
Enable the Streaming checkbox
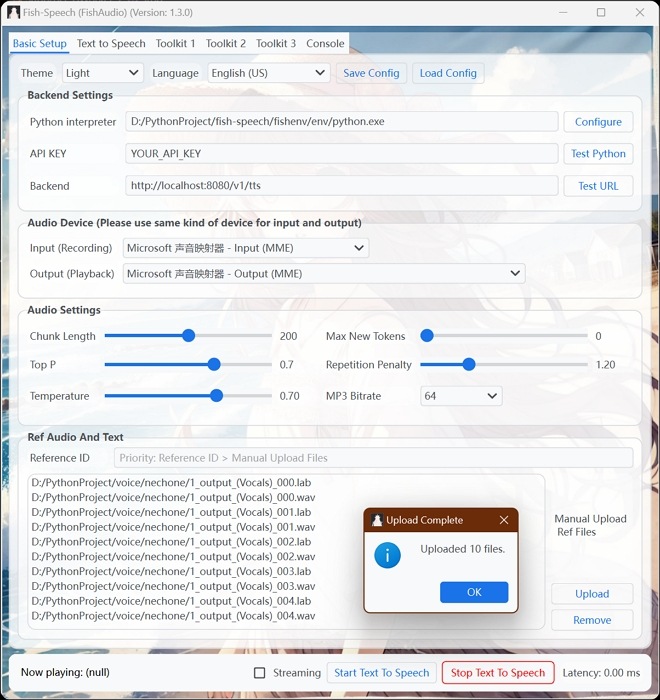(260, 673)
